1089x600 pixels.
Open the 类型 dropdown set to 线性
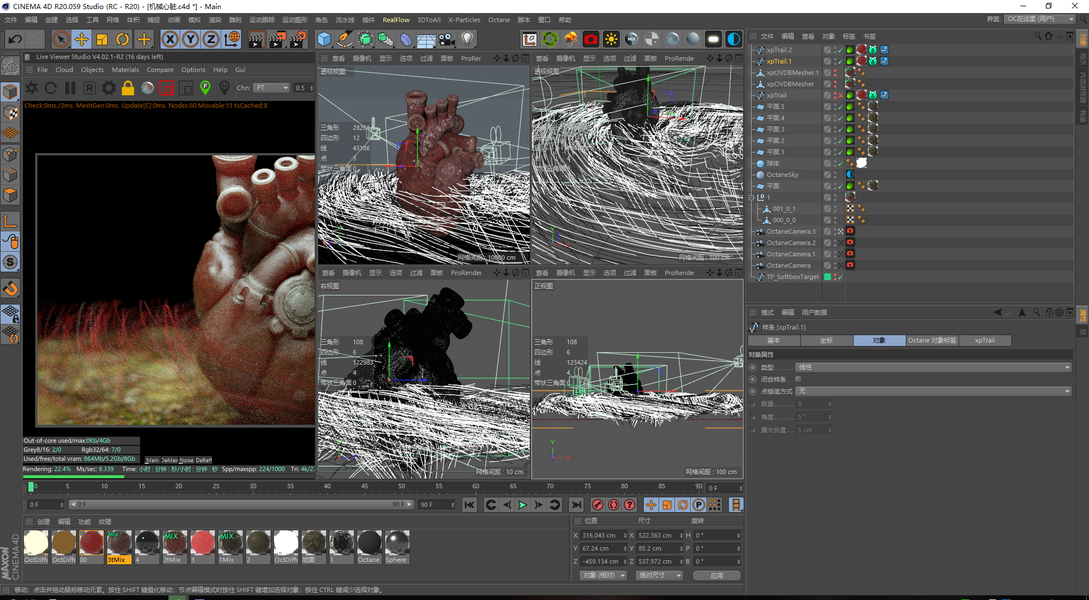(933, 367)
